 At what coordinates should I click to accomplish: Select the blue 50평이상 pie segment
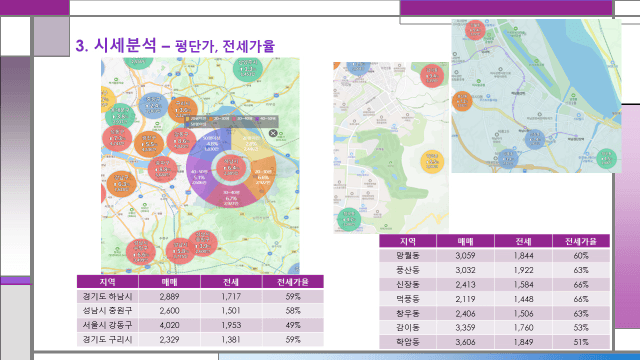point(211,143)
